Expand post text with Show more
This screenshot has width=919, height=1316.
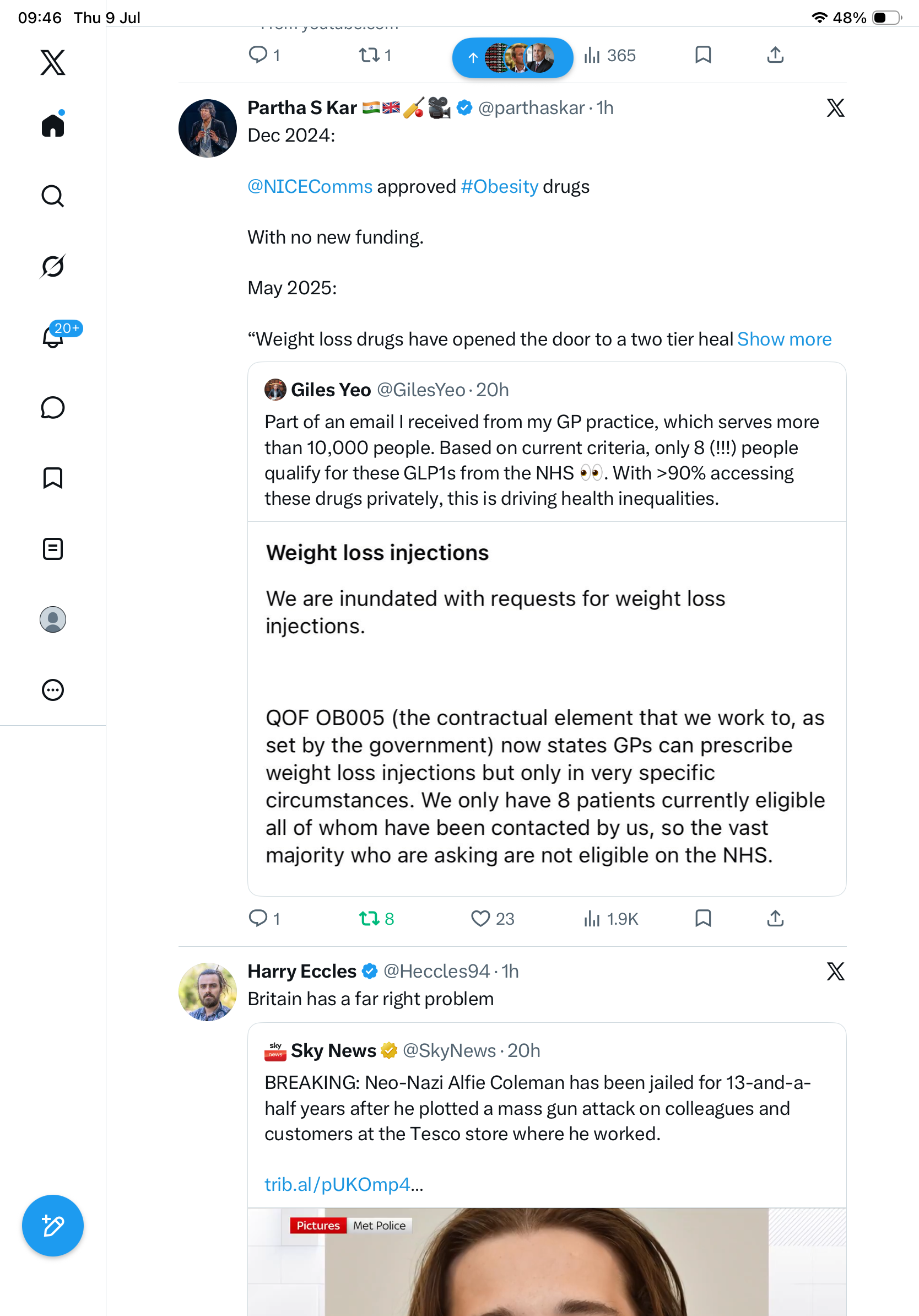tap(784, 339)
